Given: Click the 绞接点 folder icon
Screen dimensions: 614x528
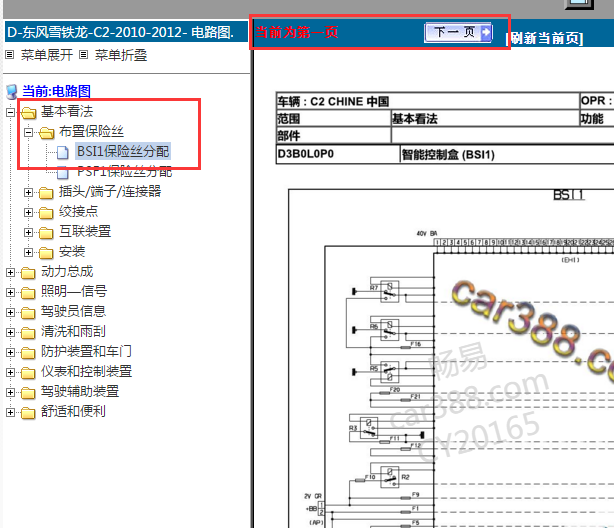Looking at the screenshot, I should [x=46, y=212].
